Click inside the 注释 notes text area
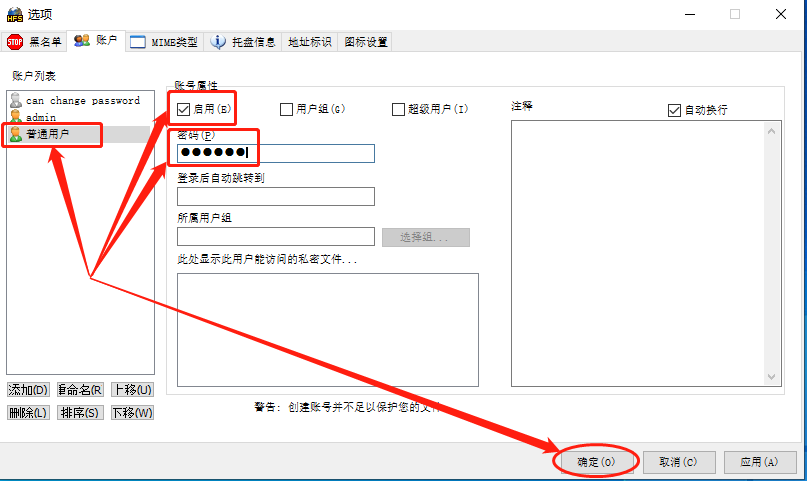Viewport: 807px width, 481px height. [x=639, y=253]
